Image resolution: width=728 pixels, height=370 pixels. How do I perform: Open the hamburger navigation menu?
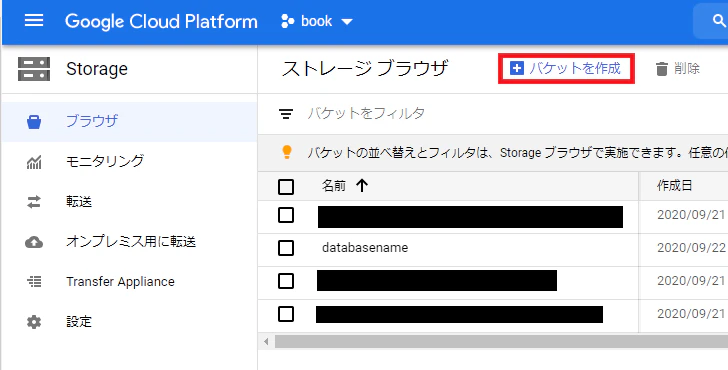[x=34, y=20]
